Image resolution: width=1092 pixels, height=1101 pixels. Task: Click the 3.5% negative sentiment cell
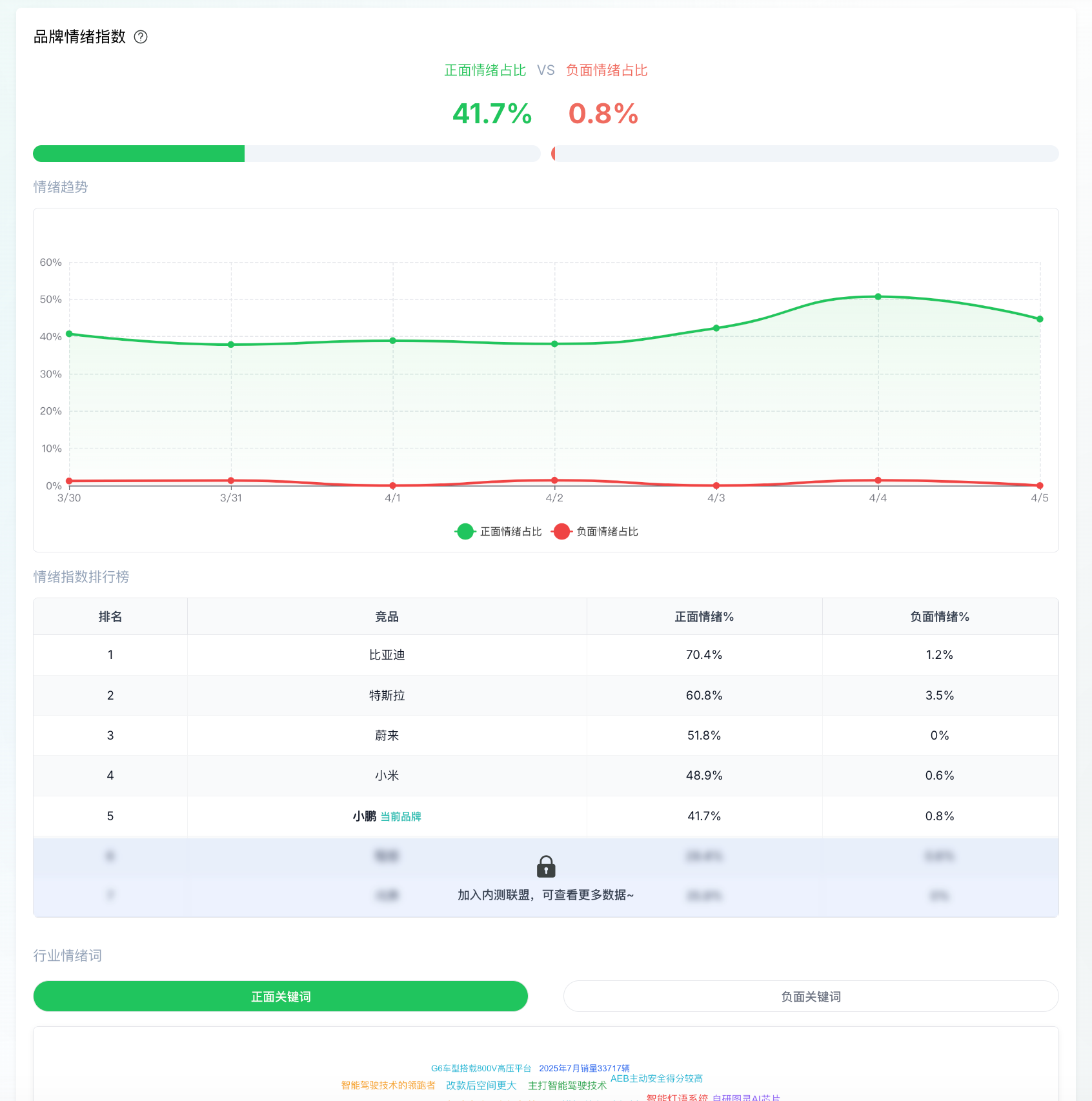(x=940, y=695)
